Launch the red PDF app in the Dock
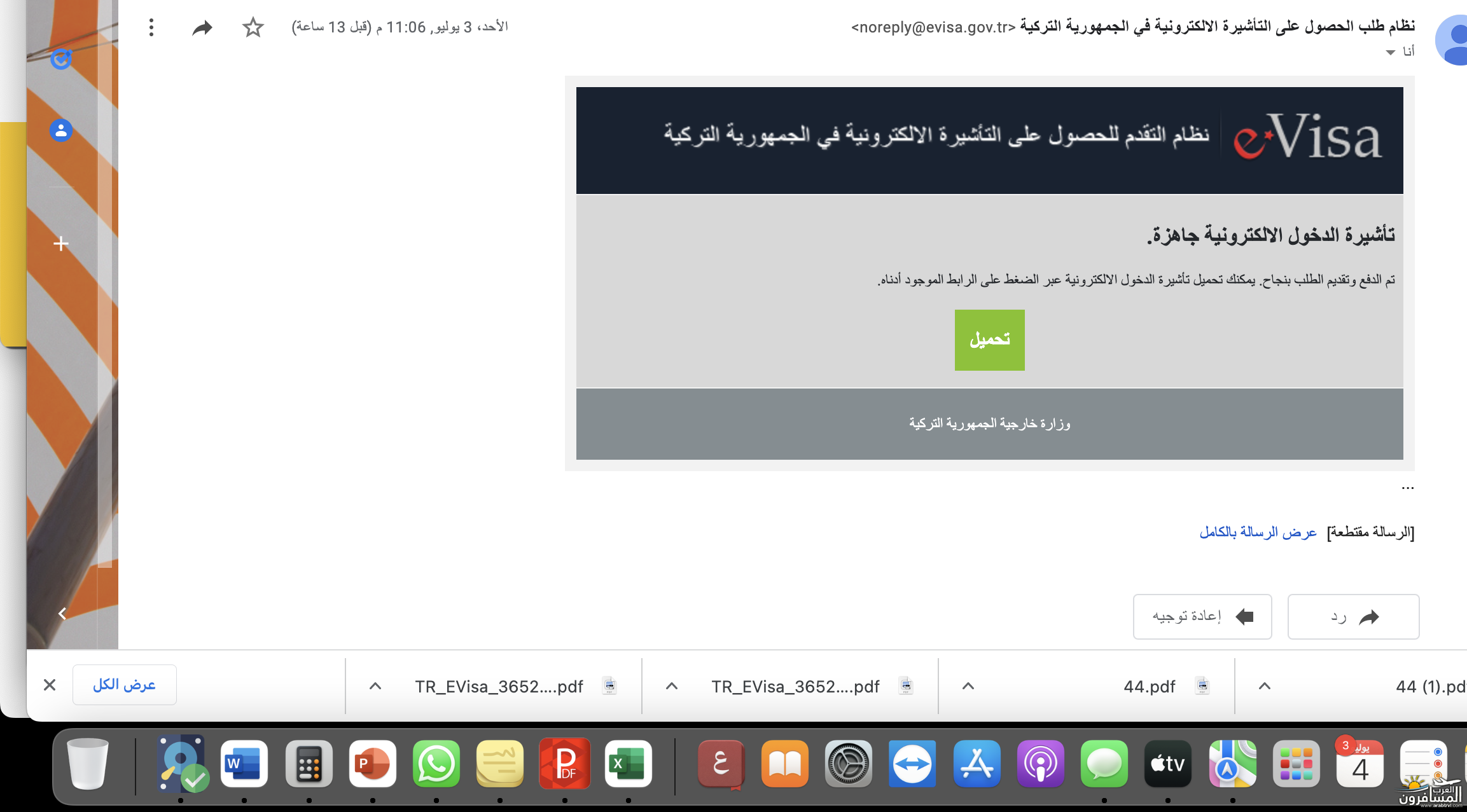 565,764
